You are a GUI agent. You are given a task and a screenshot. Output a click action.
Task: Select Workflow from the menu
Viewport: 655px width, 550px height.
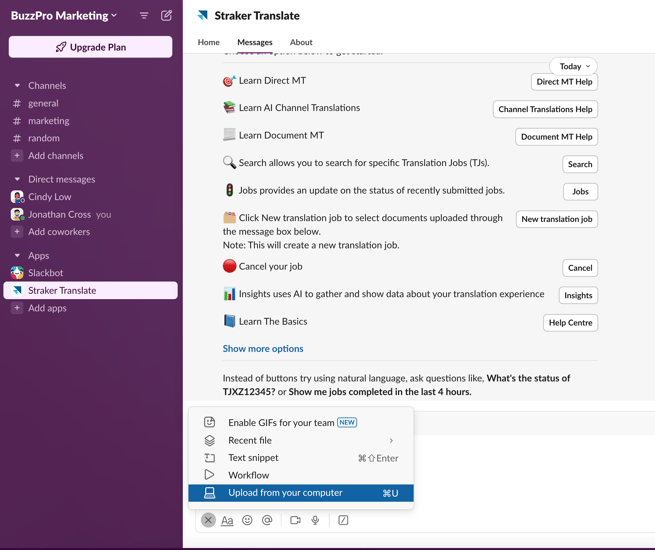(x=301, y=475)
